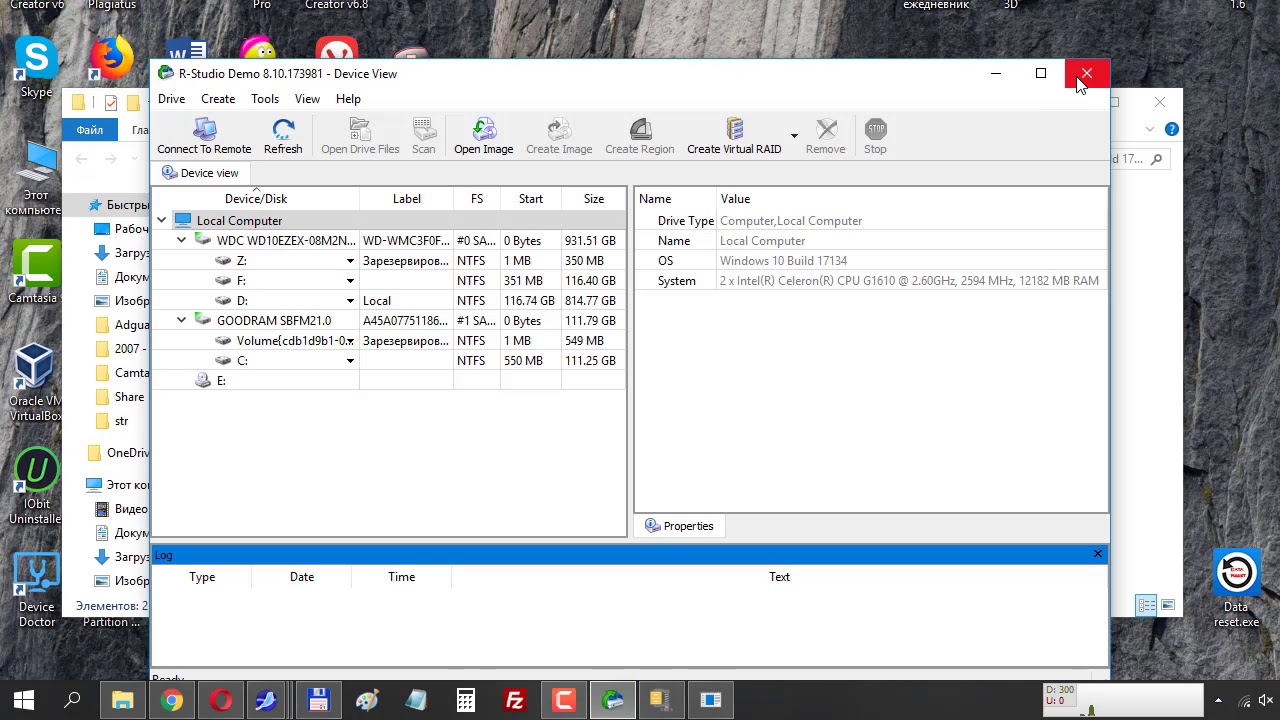The image size is (1280, 720).
Task: Select the GOODRAM SBFM21.0 drive
Action: [273, 321]
